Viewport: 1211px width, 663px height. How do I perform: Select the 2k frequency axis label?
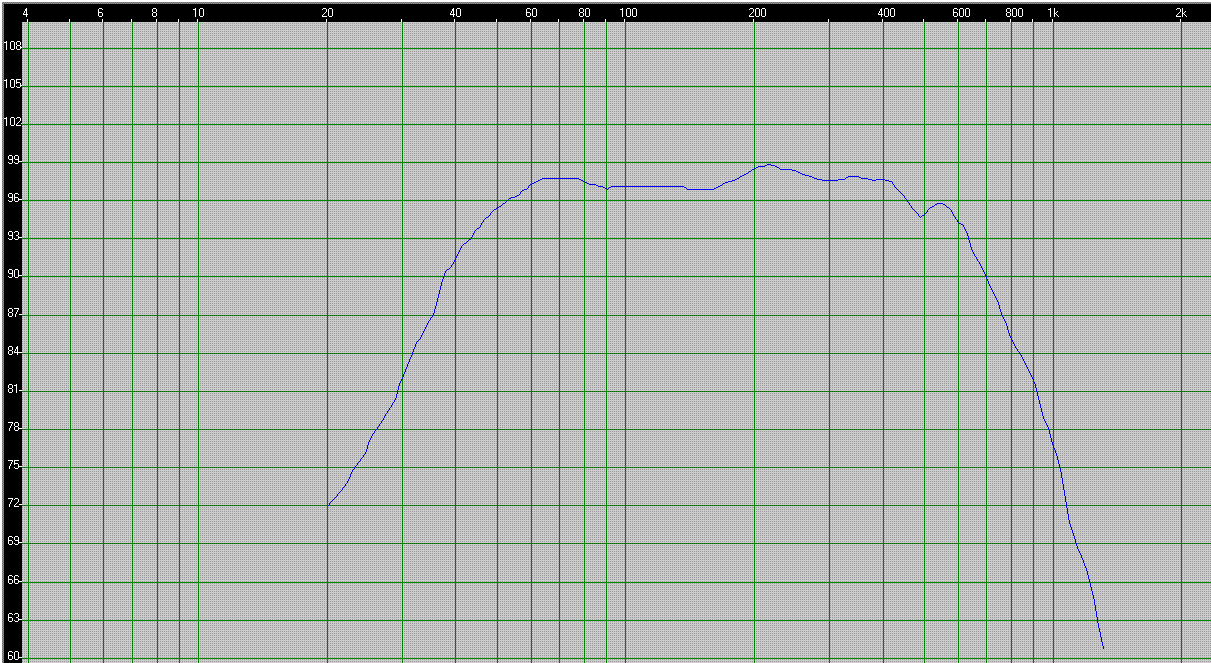tap(1181, 13)
